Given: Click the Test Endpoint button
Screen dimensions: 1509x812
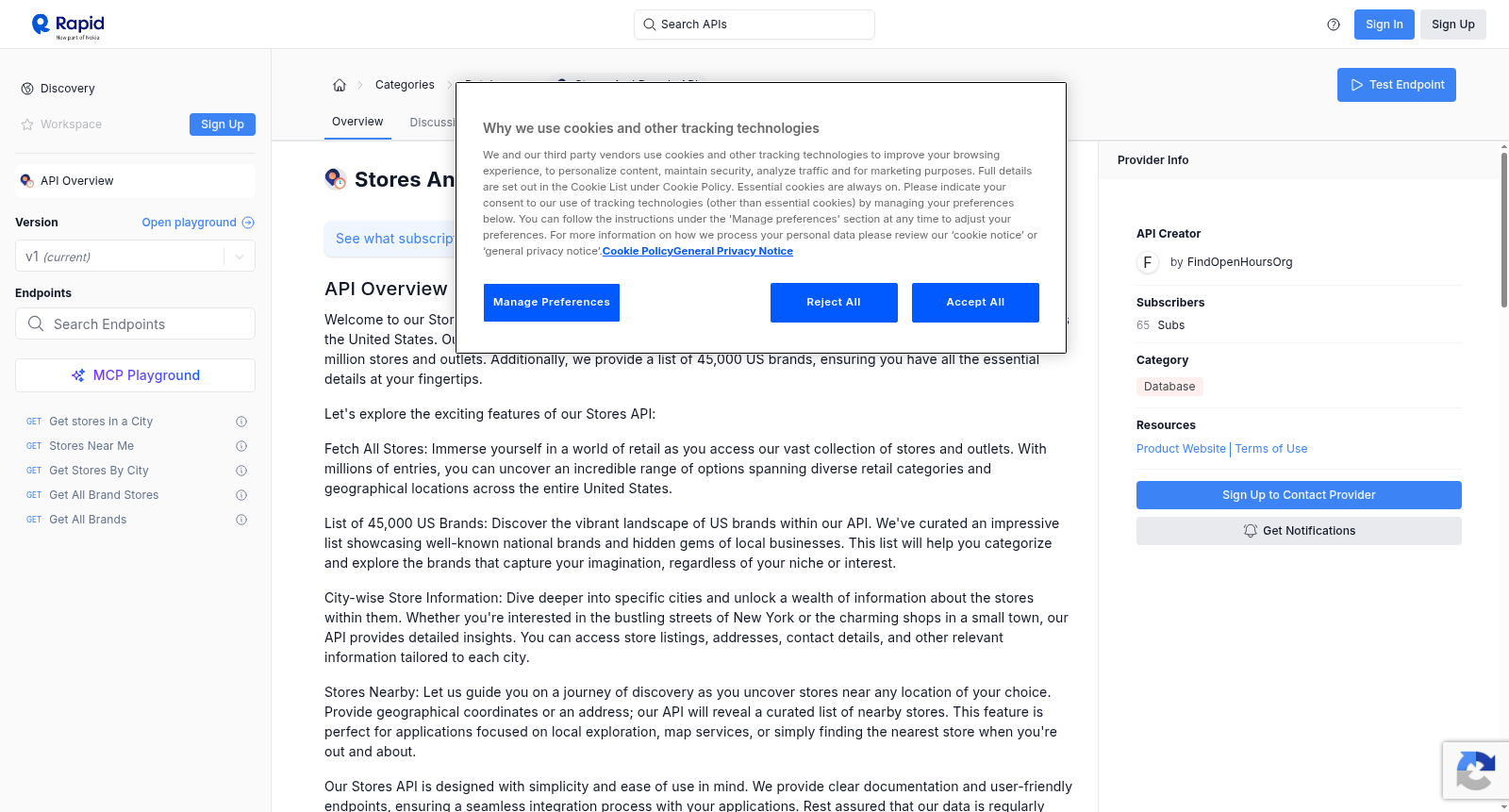Looking at the screenshot, I should coord(1397,85).
